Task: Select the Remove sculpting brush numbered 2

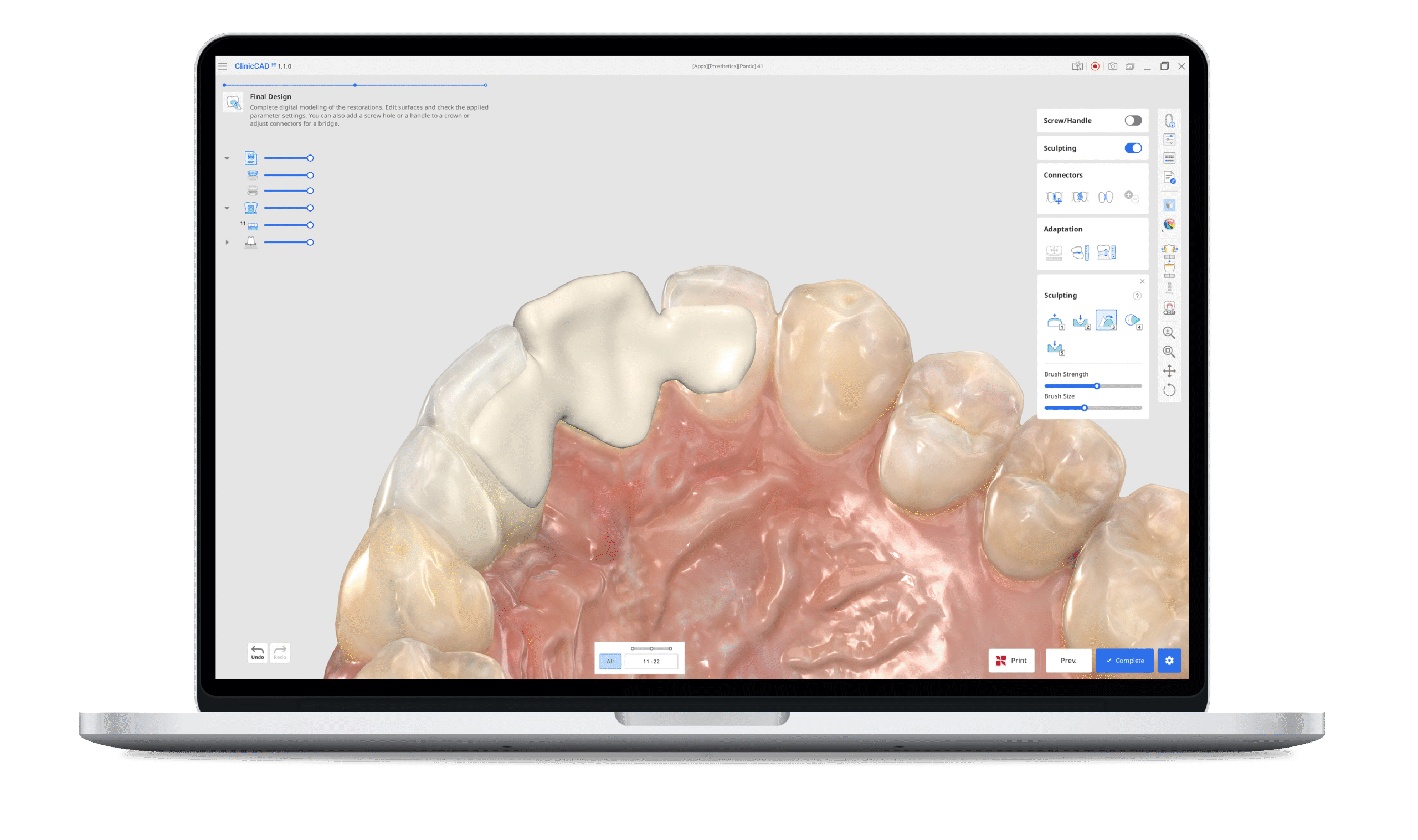Action: 1080,321
